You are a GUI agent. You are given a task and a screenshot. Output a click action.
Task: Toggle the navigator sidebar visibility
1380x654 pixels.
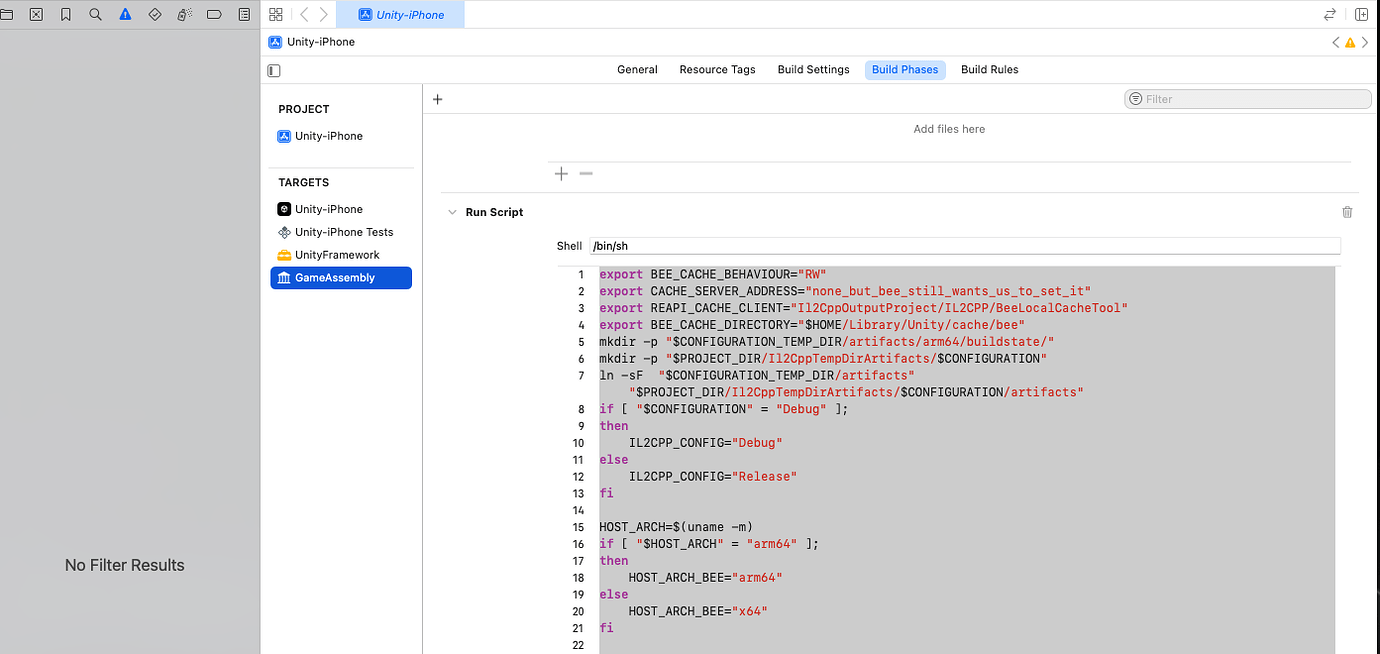272,70
